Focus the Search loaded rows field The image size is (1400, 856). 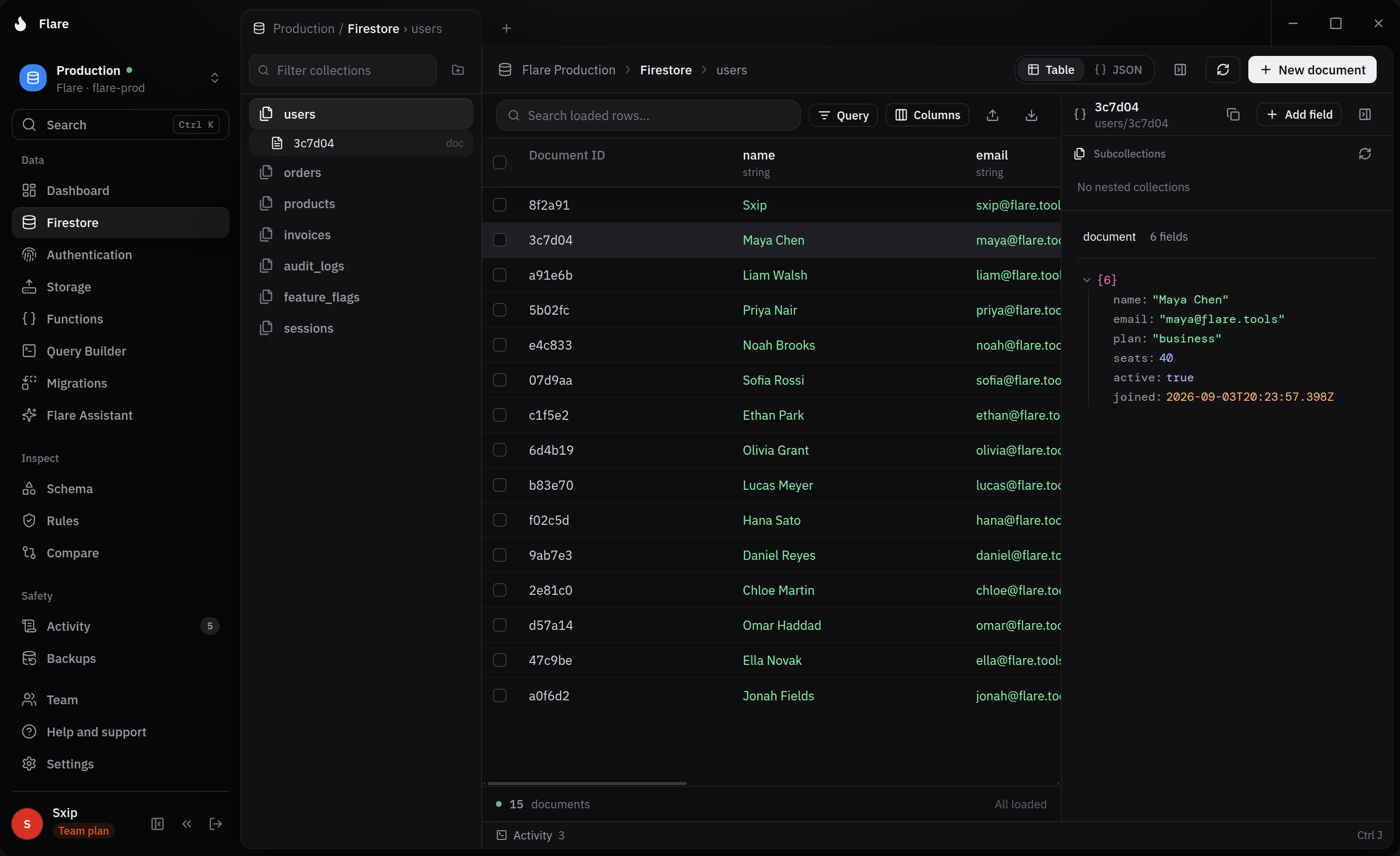pyautogui.click(x=647, y=115)
